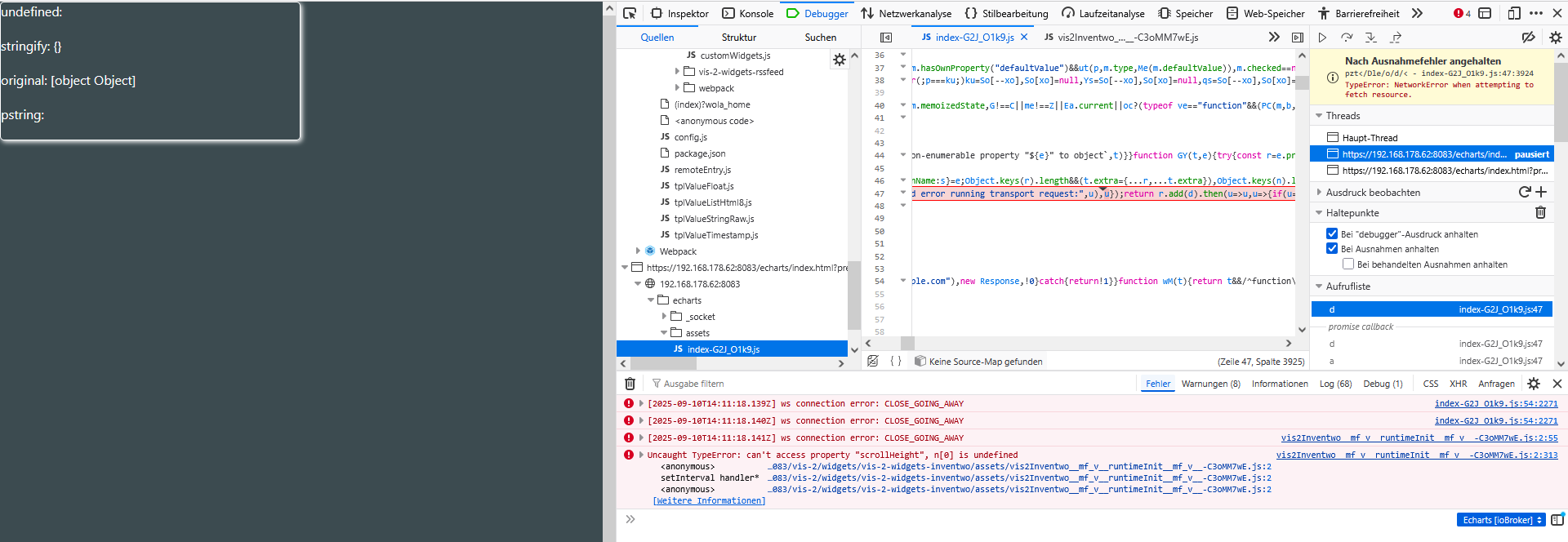Open DevTools three-dot options menu

click(1536, 13)
